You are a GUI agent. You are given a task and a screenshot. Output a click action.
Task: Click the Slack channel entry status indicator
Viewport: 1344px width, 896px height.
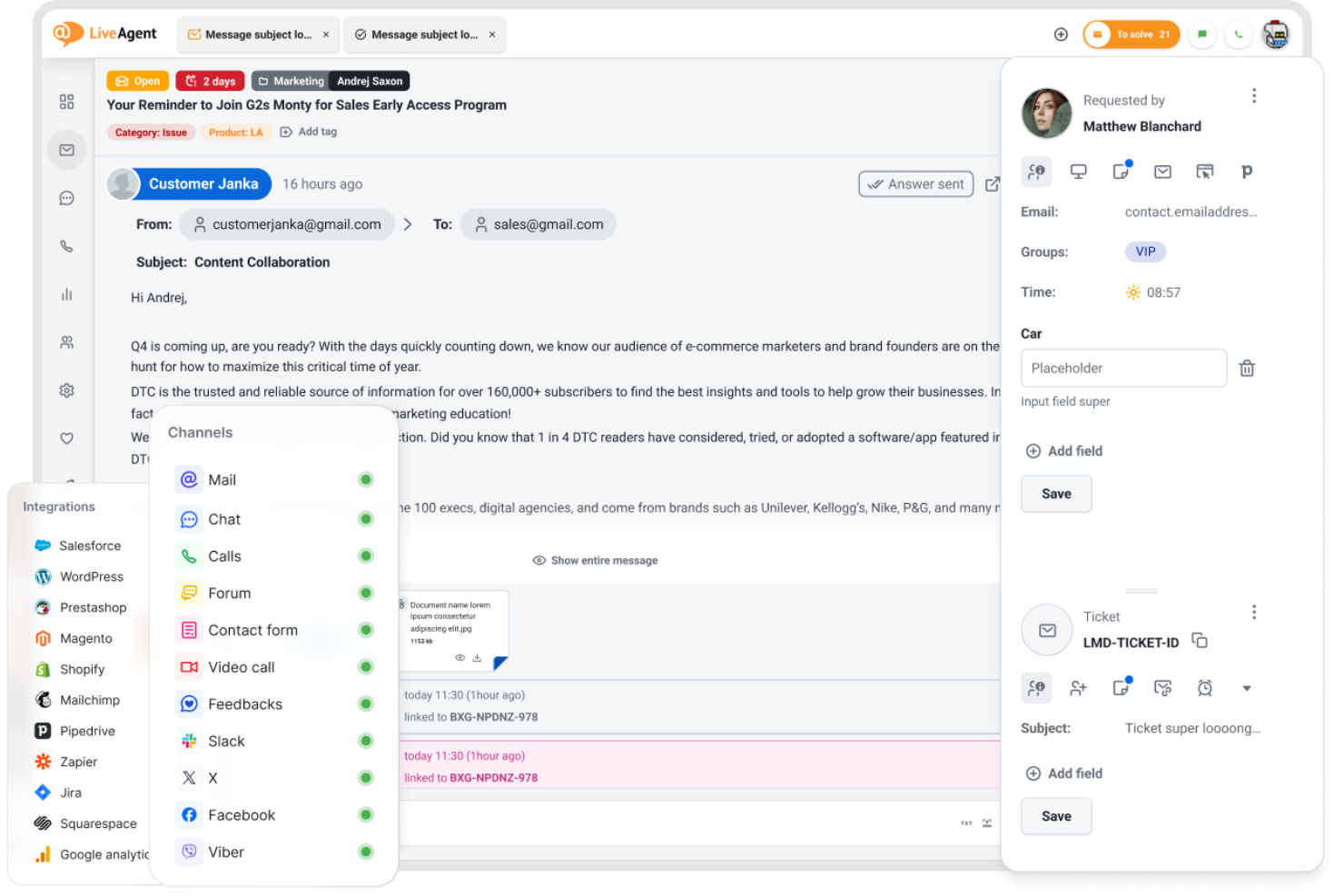(x=366, y=741)
